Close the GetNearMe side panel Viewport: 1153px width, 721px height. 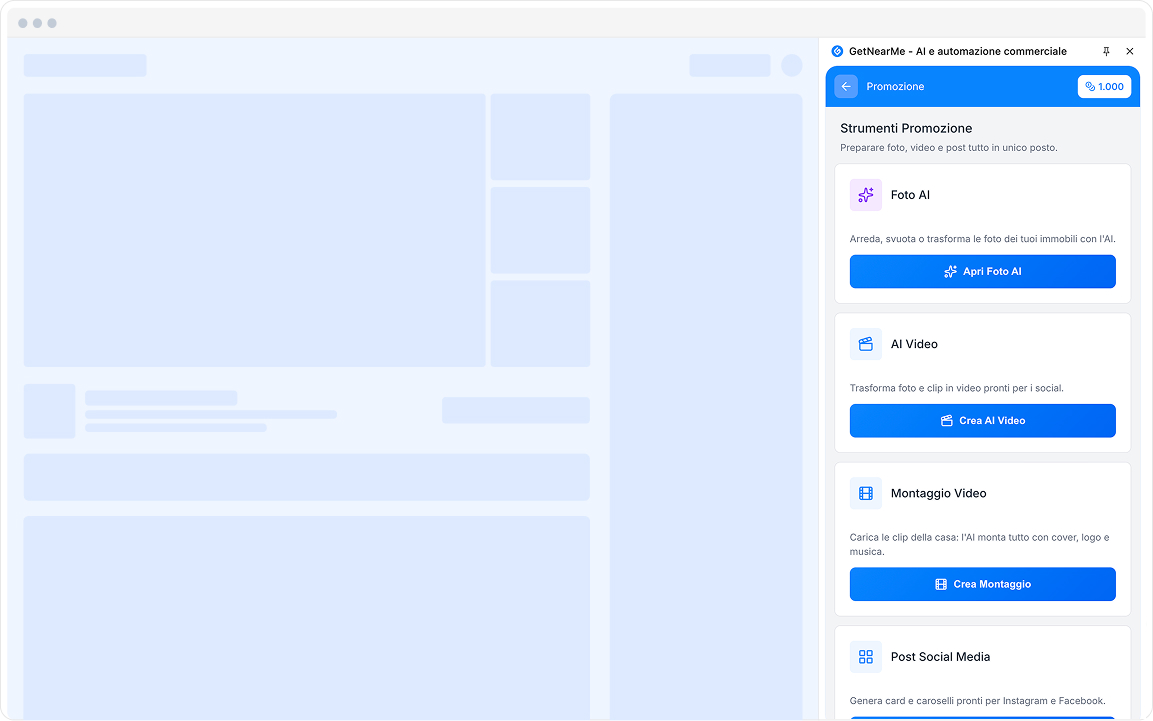pos(1130,51)
